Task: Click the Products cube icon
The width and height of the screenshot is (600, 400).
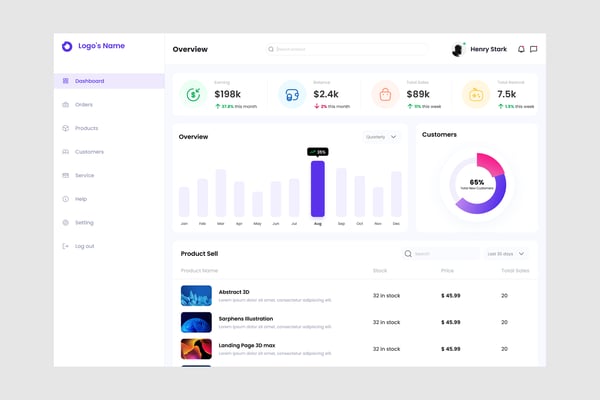Action: (x=66, y=128)
